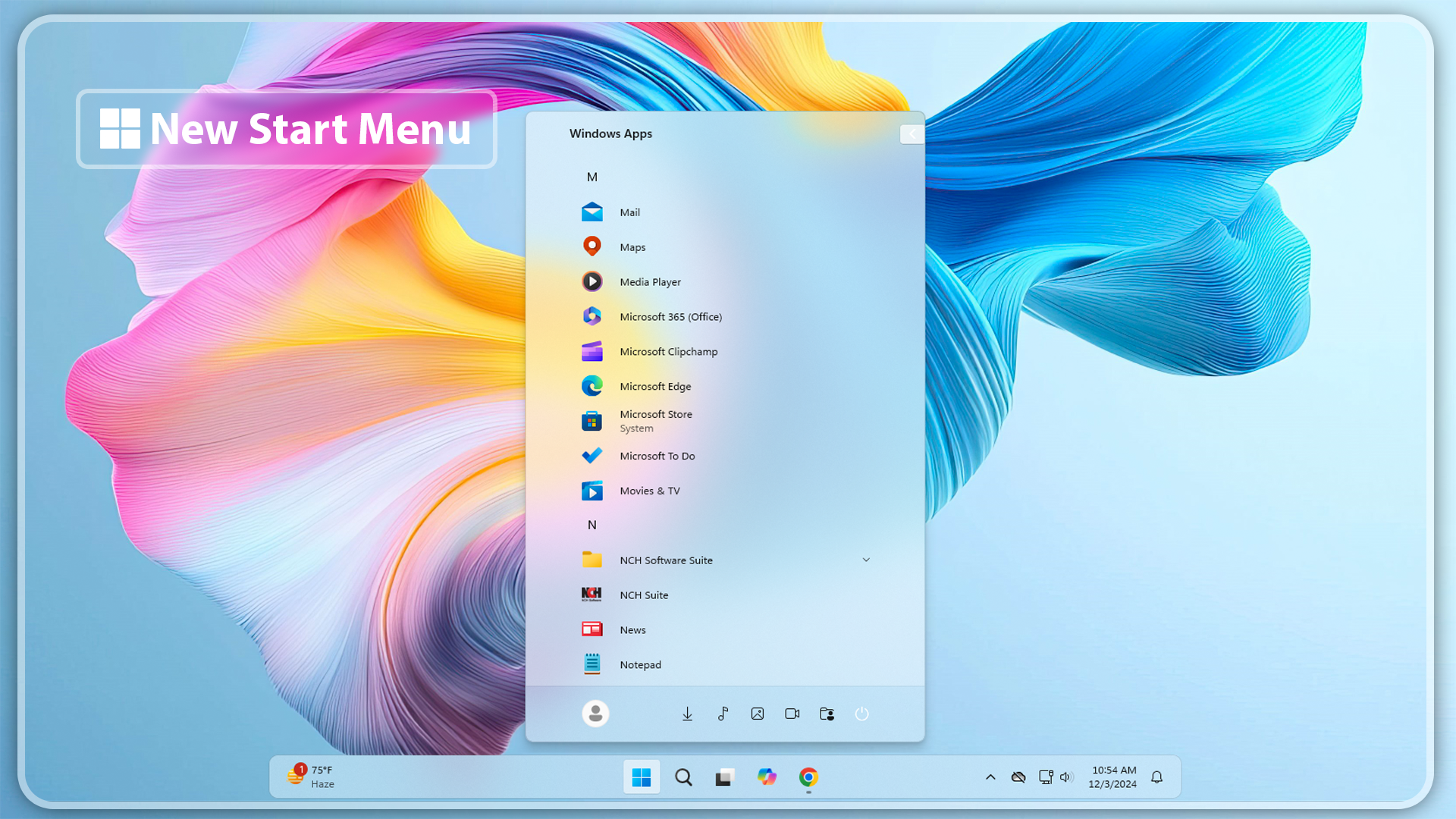Image resolution: width=1456 pixels, height=819 pixels.
Task: Open Microsoft Store icon
Action: coord(591,421)
